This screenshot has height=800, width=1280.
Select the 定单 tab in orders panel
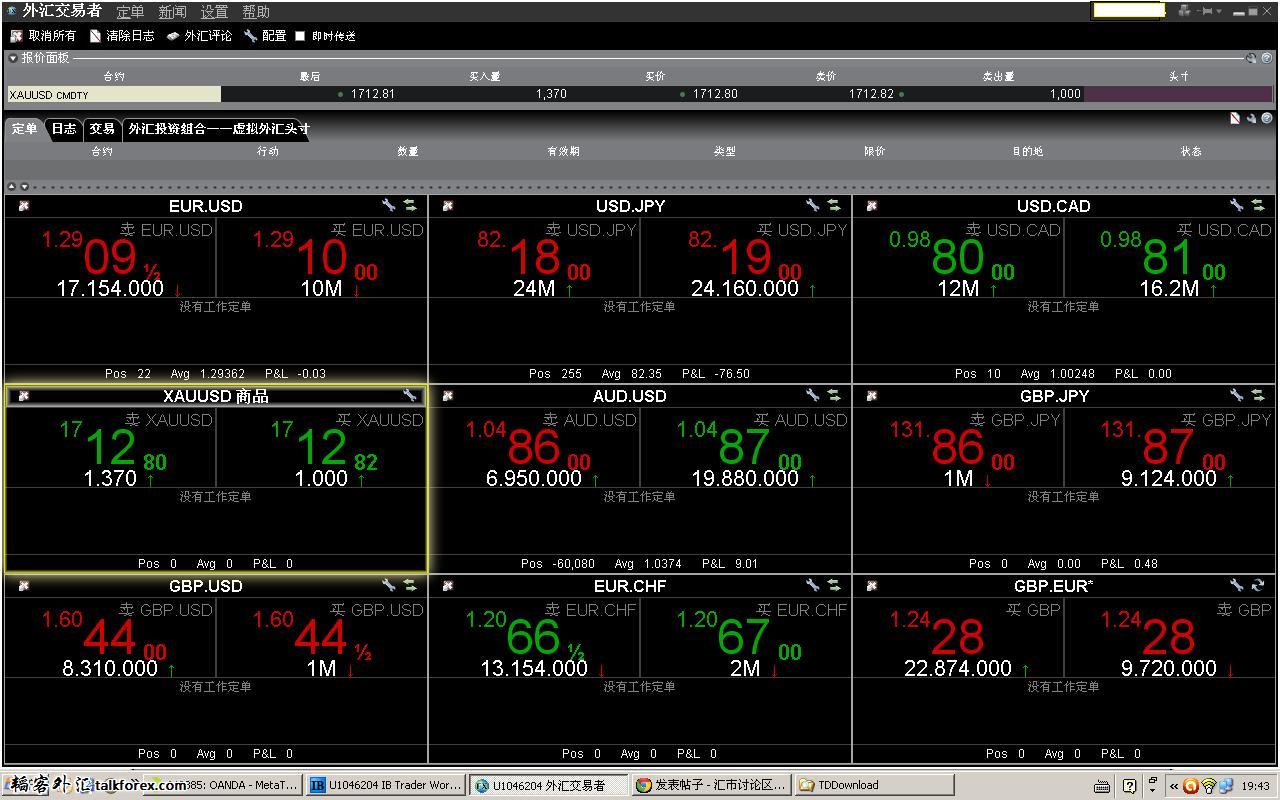click(25, 129)
